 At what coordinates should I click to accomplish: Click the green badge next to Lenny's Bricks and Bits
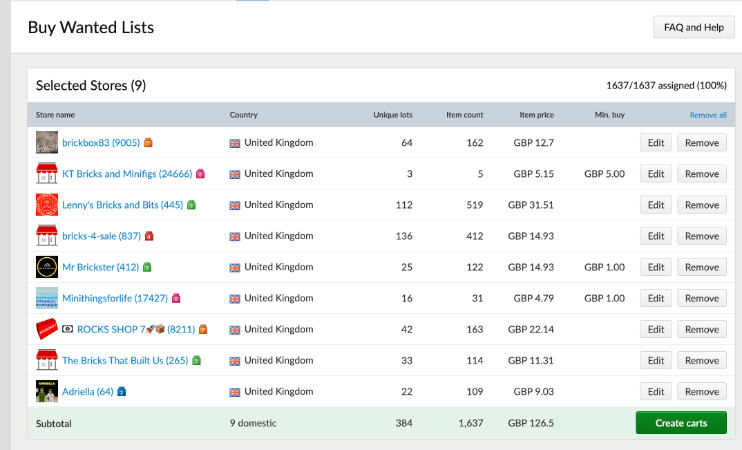pos(191,205)
